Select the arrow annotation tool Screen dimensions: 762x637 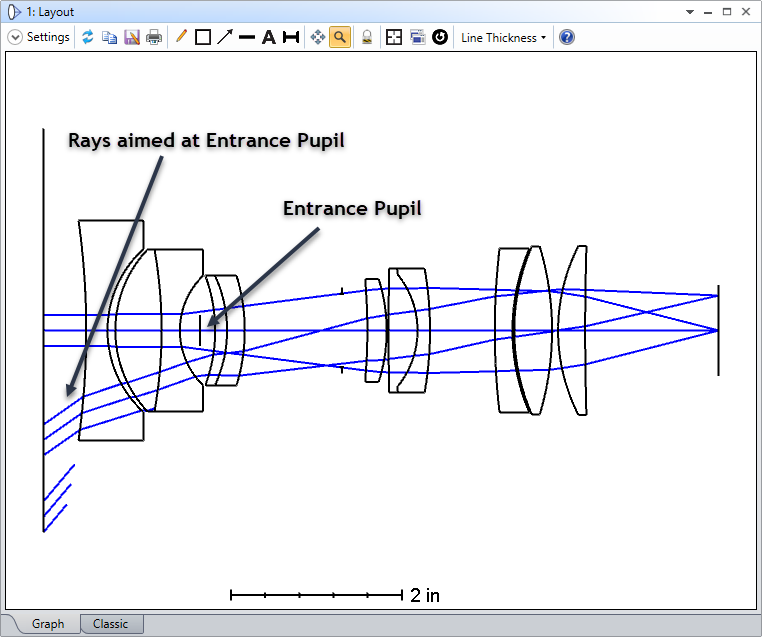tap(225, 37)
